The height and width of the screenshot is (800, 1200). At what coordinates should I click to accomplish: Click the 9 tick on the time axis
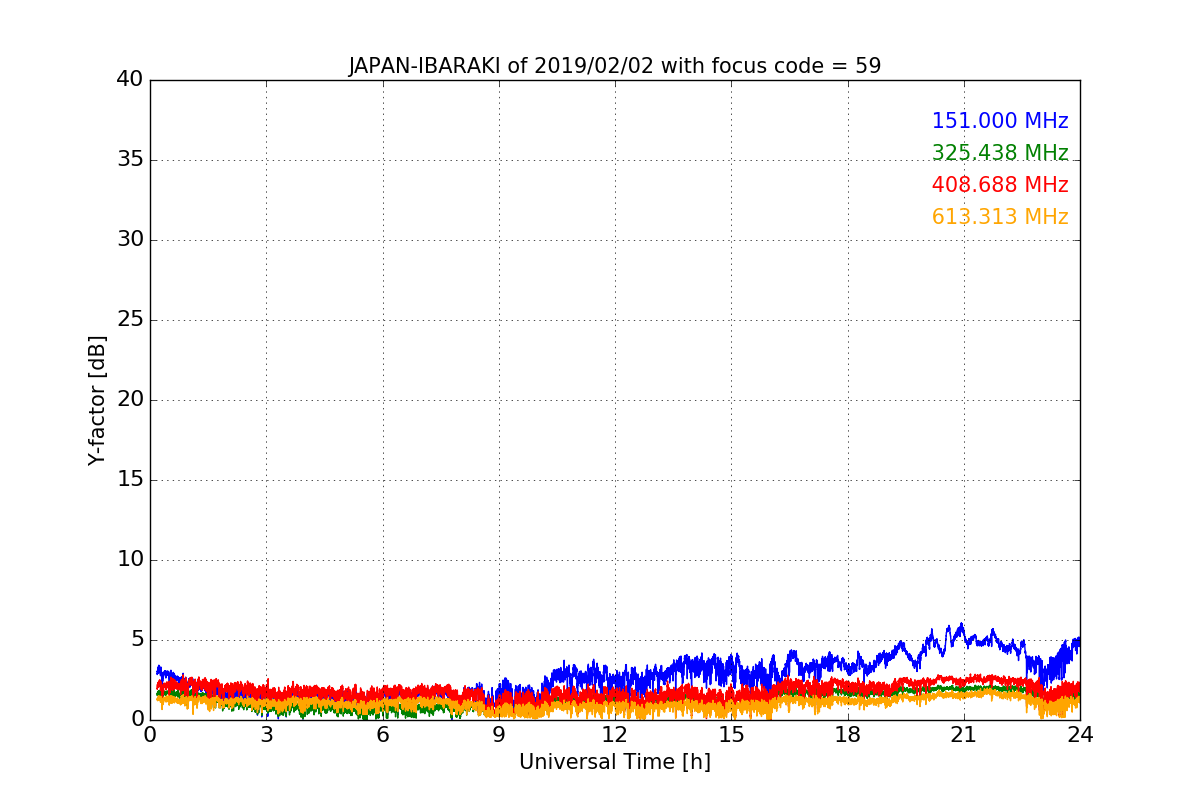[499, 735]
